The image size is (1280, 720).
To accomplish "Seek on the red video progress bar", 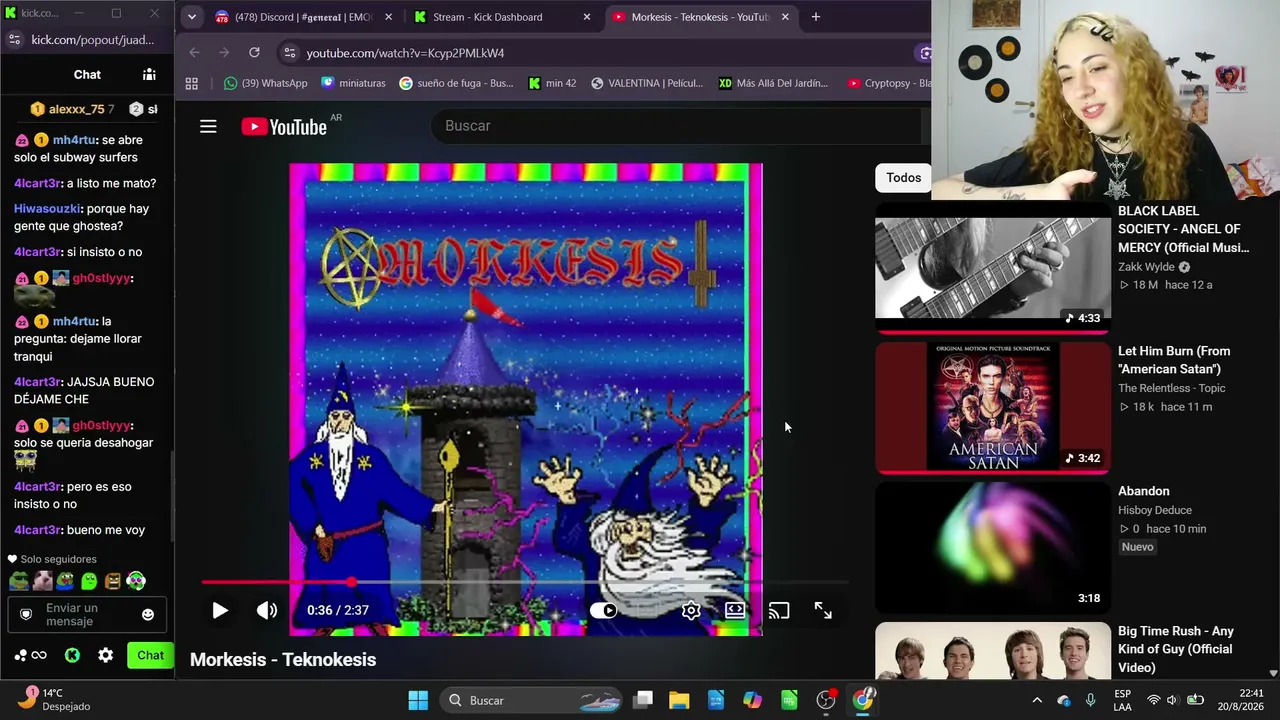I will (525, 582).
